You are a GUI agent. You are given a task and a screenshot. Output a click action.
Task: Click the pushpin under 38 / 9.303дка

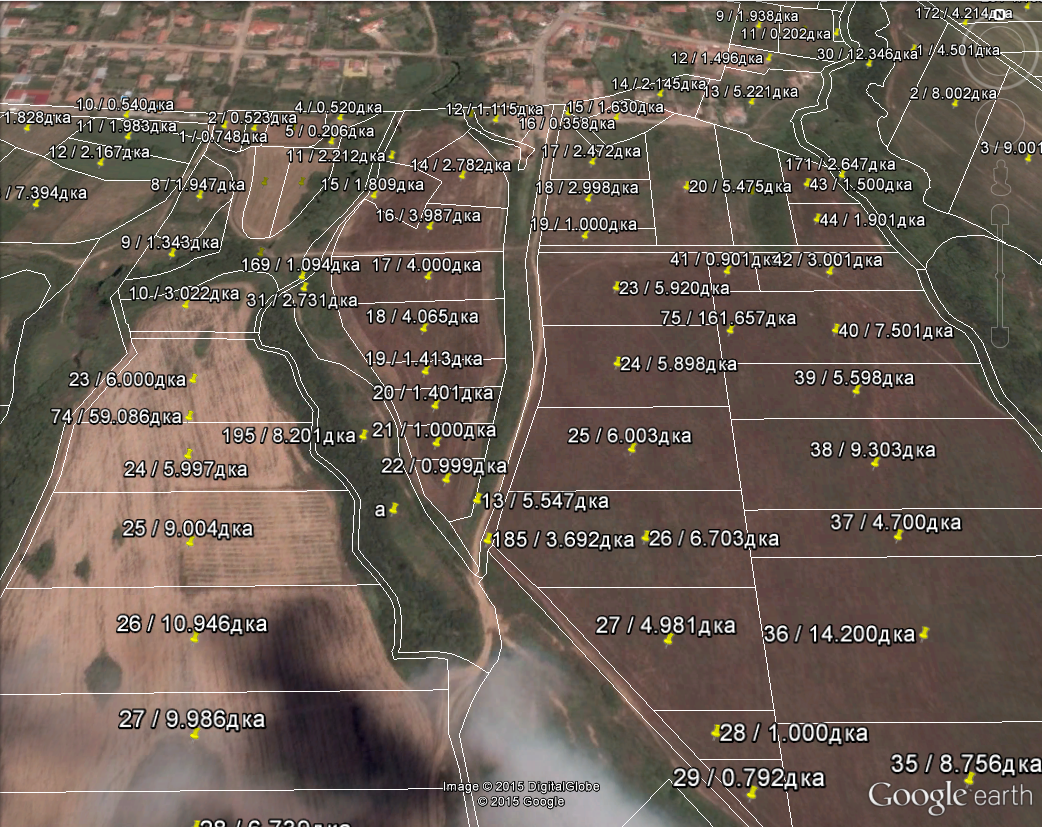(874, 462)
